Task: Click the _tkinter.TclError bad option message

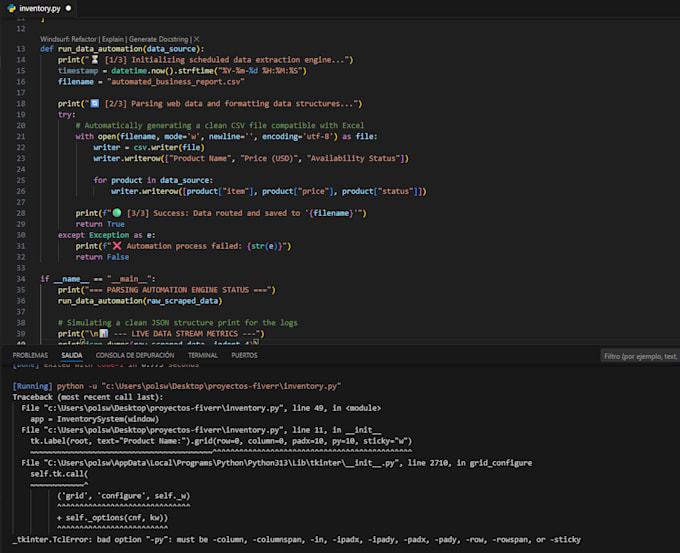Action: coord(296,540)
